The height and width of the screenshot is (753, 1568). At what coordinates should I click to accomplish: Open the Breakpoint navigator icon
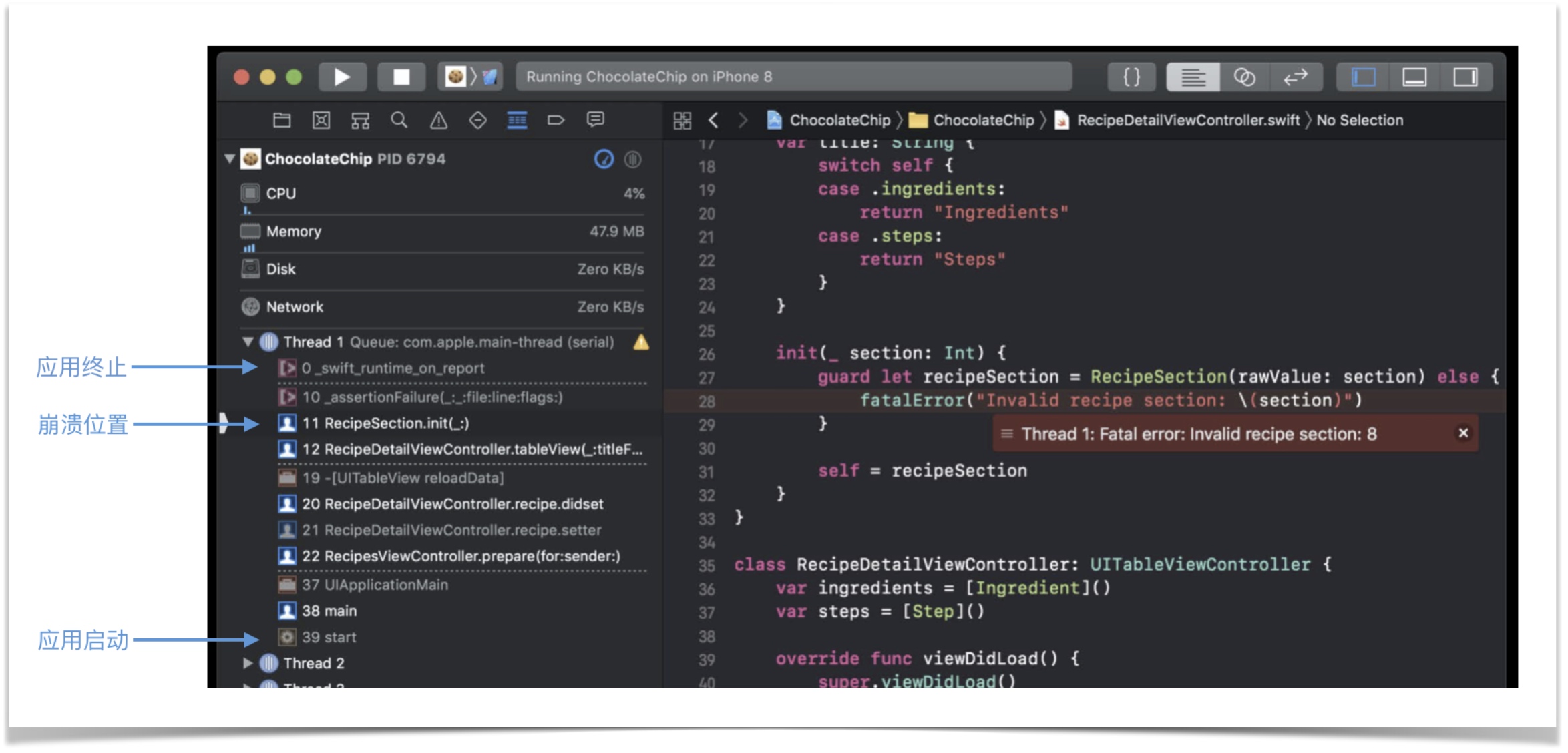tap(556, 120)
